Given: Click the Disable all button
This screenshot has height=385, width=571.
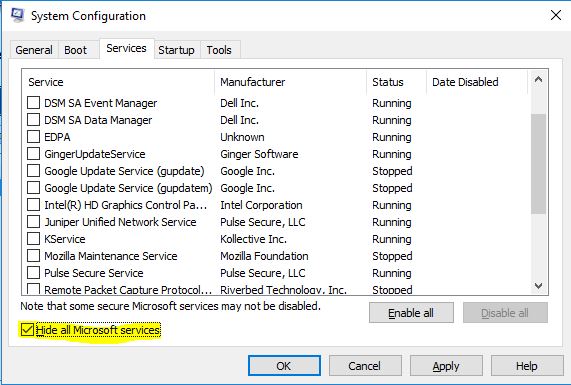Looking at the screenshot, I should tap(505, 313).
